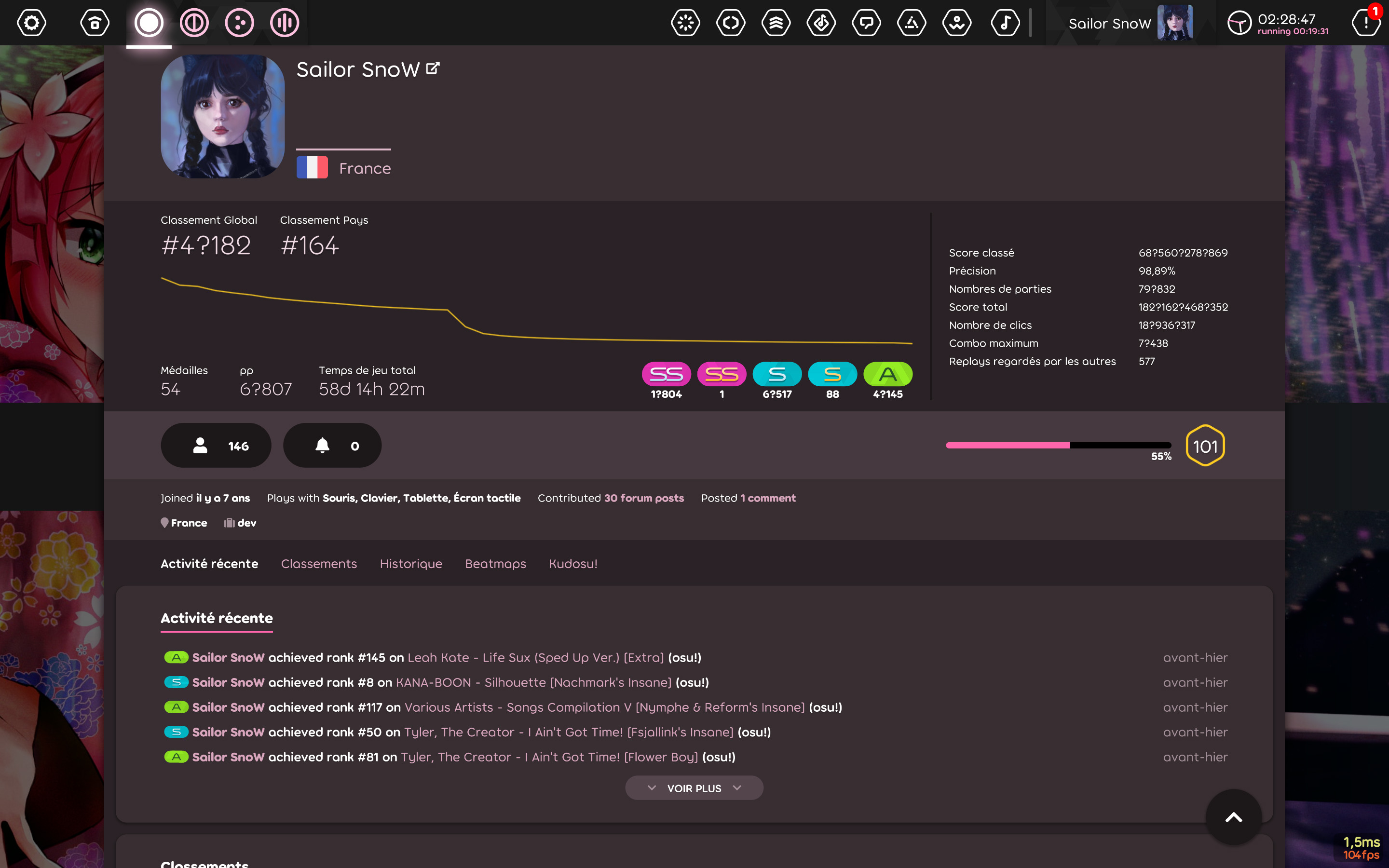Select the osu!catch ruleset icon
Viewport: 1389px width, 868px height.
(240, 23)
